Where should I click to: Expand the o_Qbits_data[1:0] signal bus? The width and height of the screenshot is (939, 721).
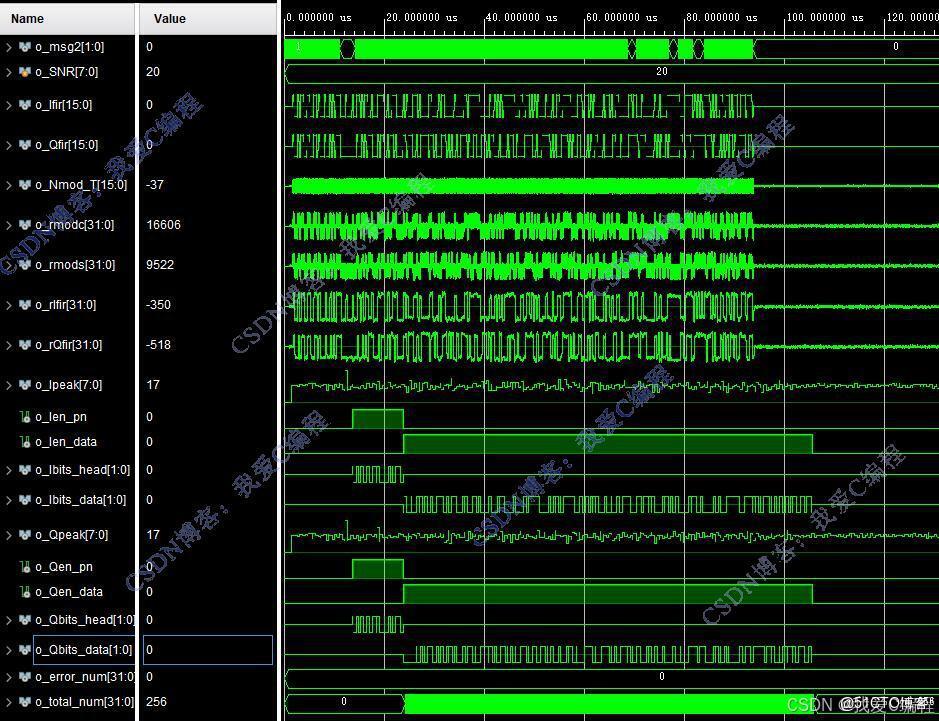click(x=8, y=650)
